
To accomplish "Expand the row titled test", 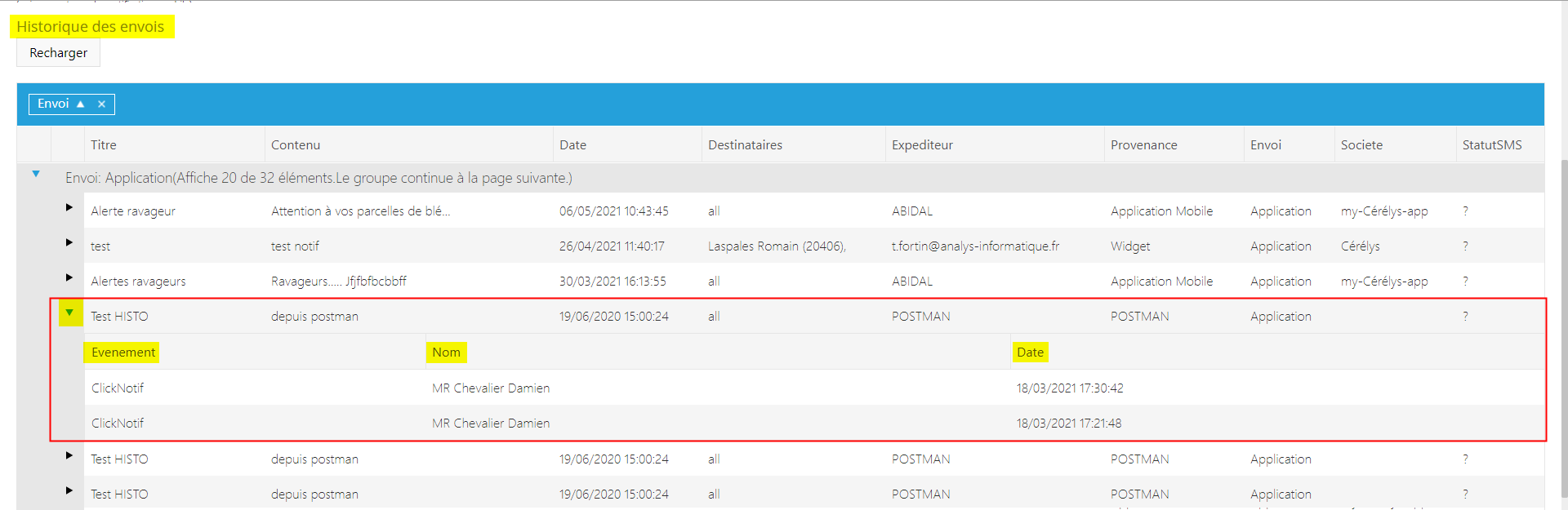I will (x=69, y=242).
